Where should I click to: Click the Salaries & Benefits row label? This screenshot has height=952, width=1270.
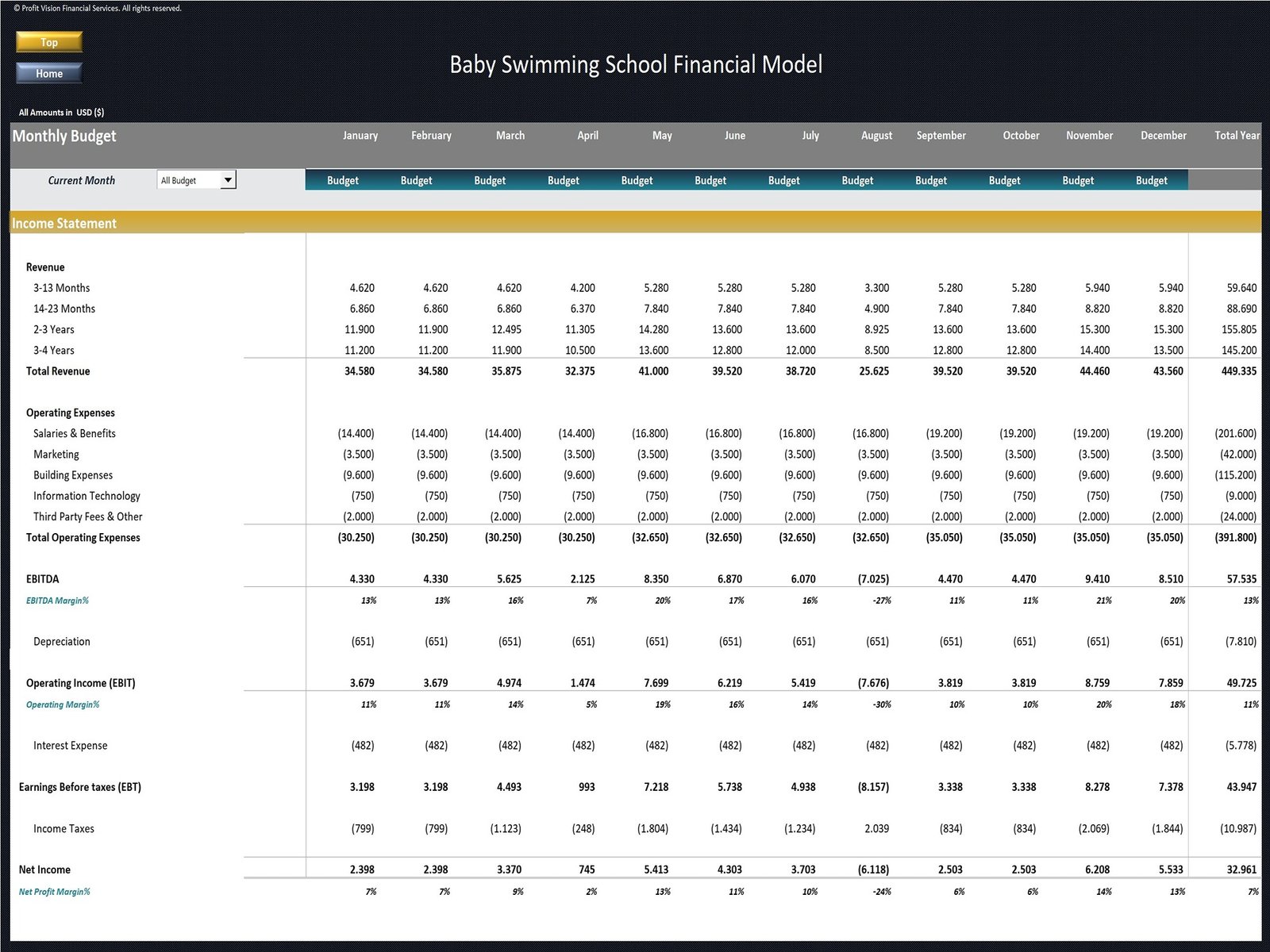75,434
